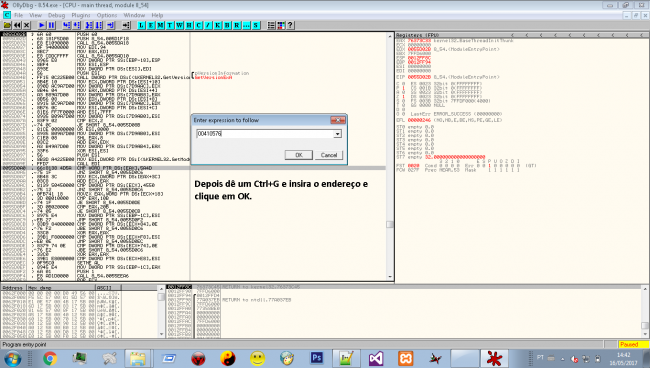Show Threads (T button)
The height and width of the screenshot is (368, 650).
pos(170,25)
